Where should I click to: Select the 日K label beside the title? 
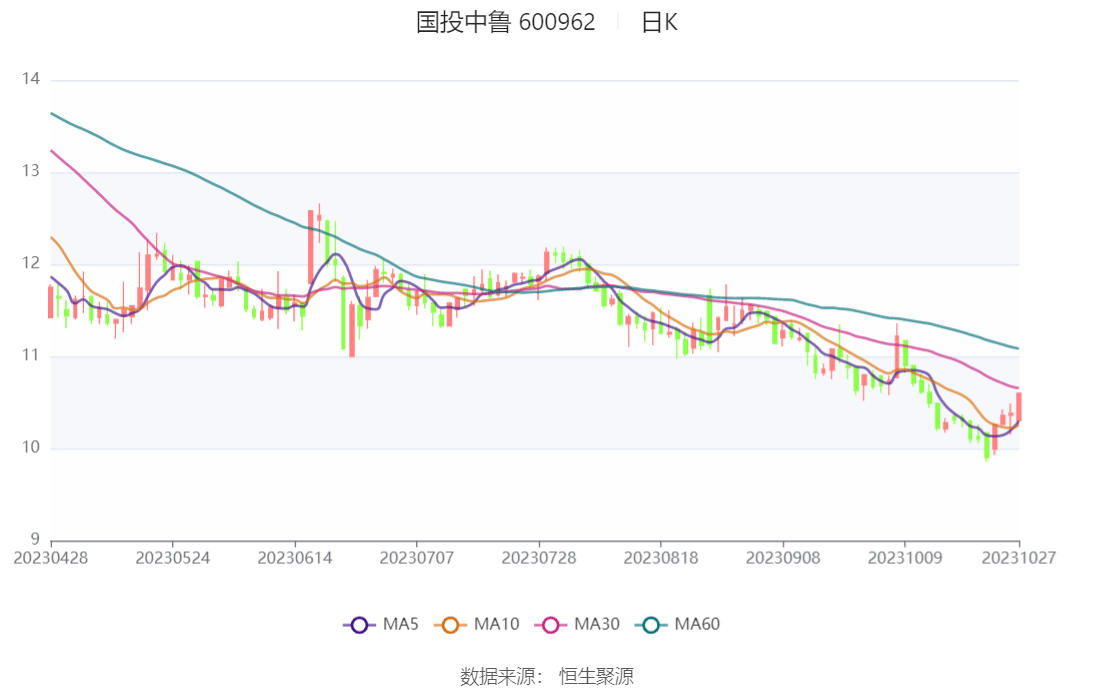(659, 22)
